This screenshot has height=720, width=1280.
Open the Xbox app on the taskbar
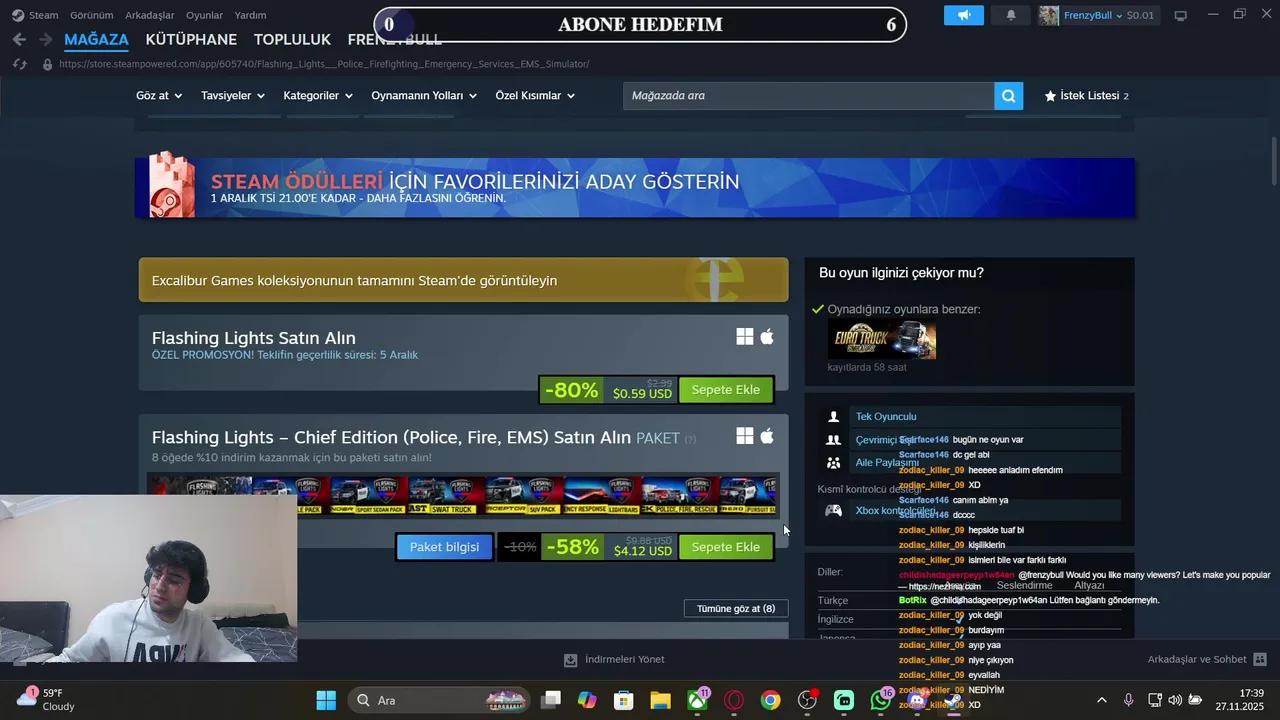[x=697, y=700]
